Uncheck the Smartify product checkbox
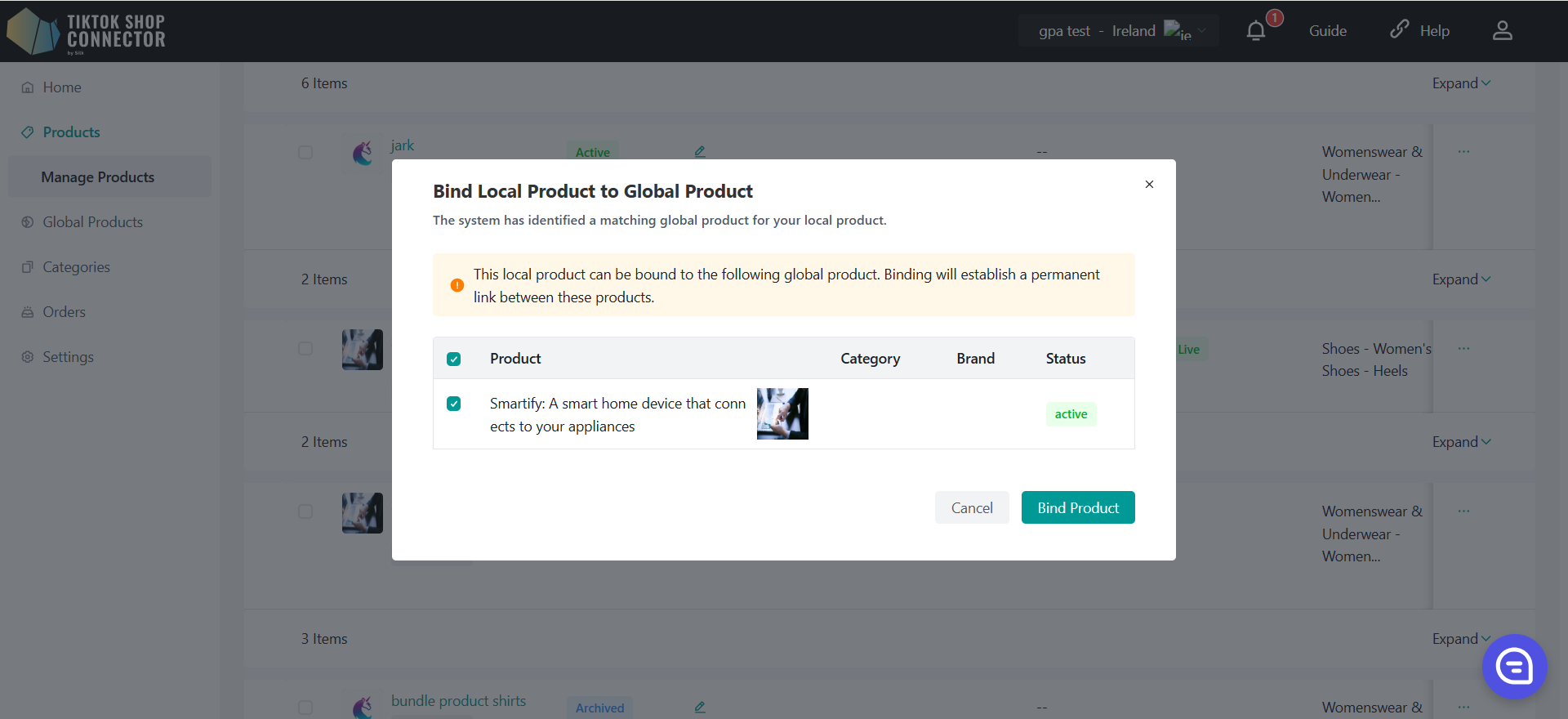 click(454, 404)
